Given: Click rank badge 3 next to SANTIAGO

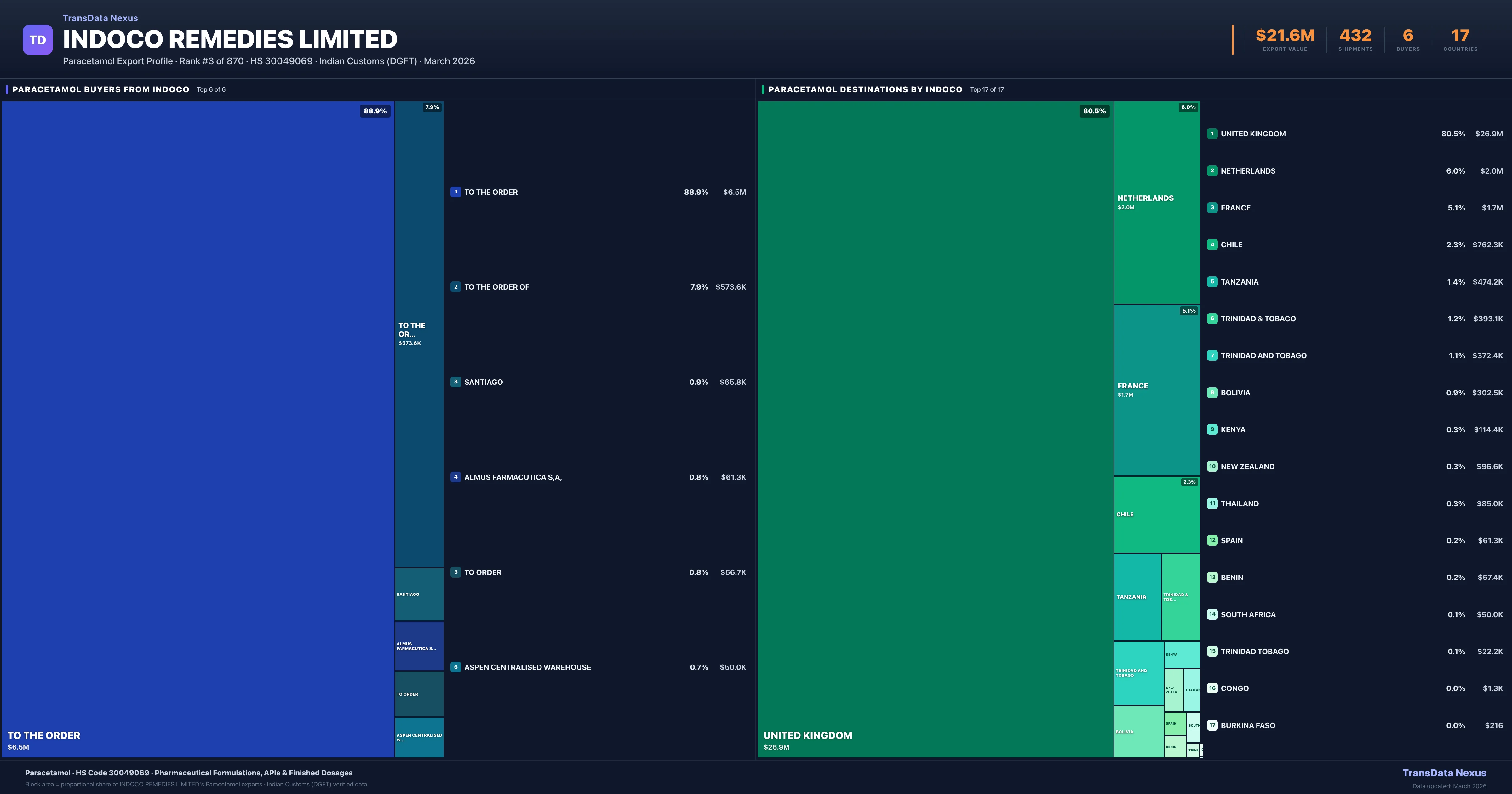Looking at the screenshot, I should click(x=455, y=382).
